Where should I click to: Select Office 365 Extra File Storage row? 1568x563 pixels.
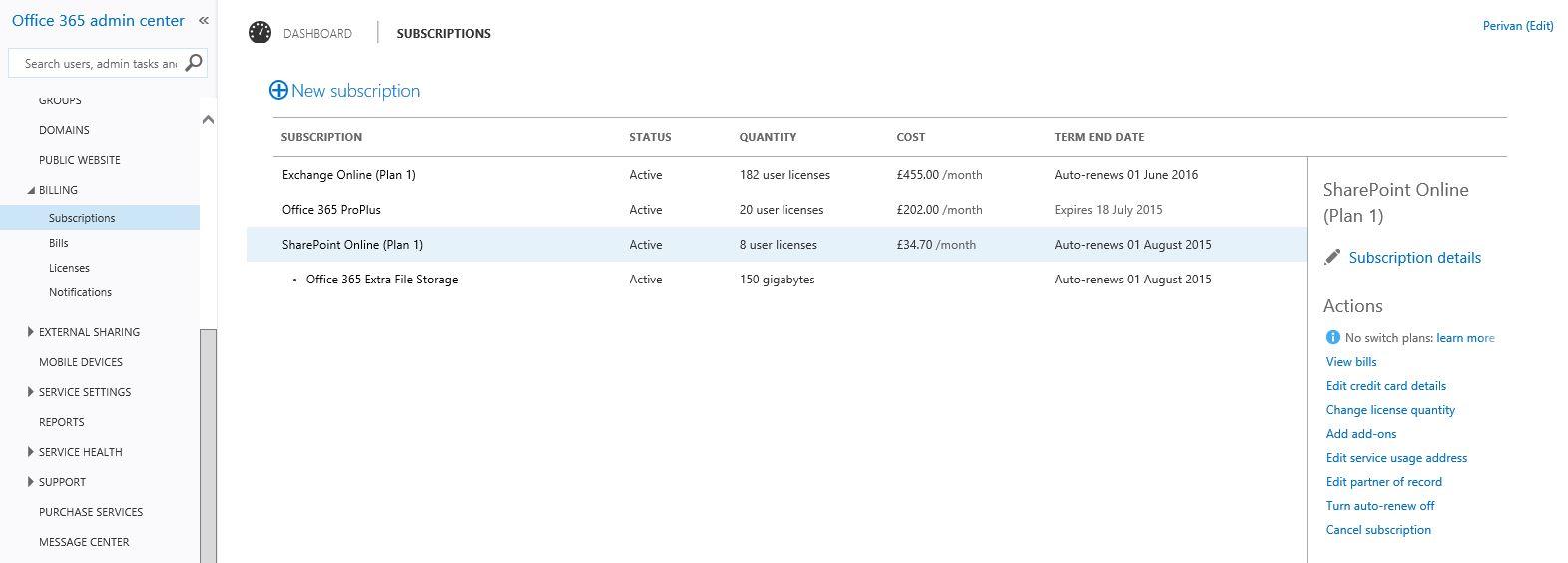[777, 280]
